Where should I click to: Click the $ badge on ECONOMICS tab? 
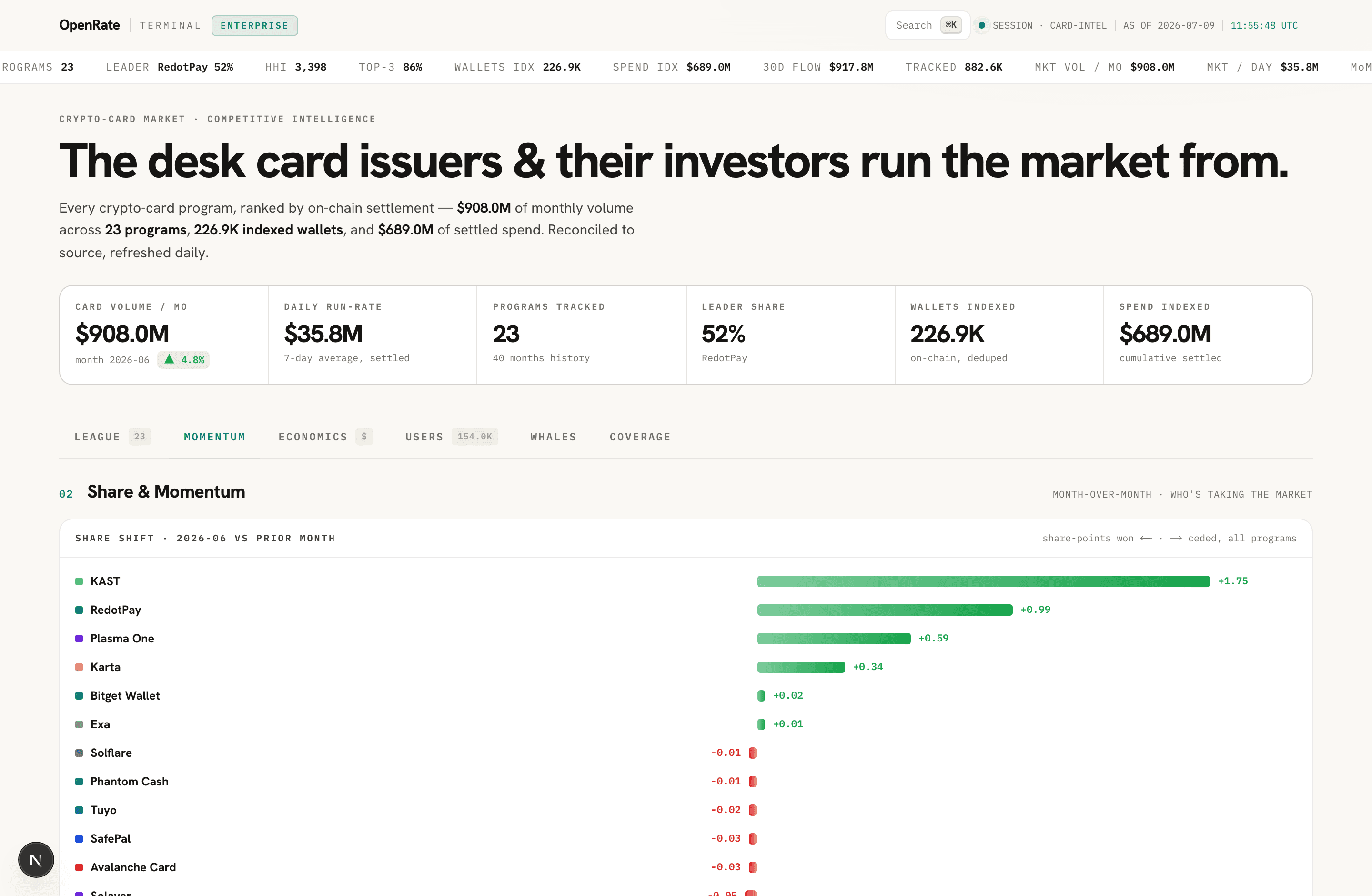(x=364, y=437)
